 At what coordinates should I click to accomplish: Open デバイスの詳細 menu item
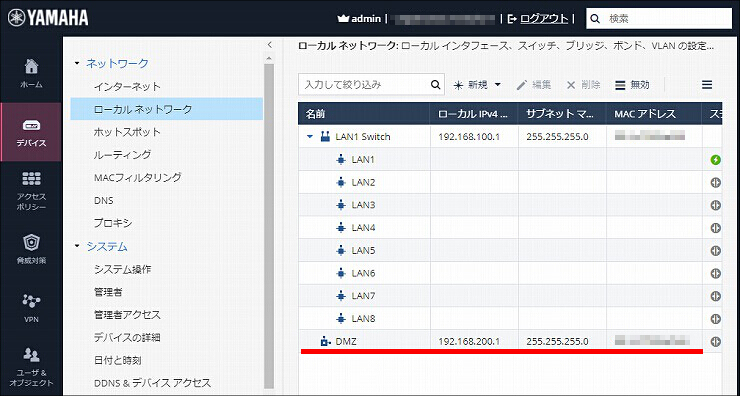tap(127, 337)
